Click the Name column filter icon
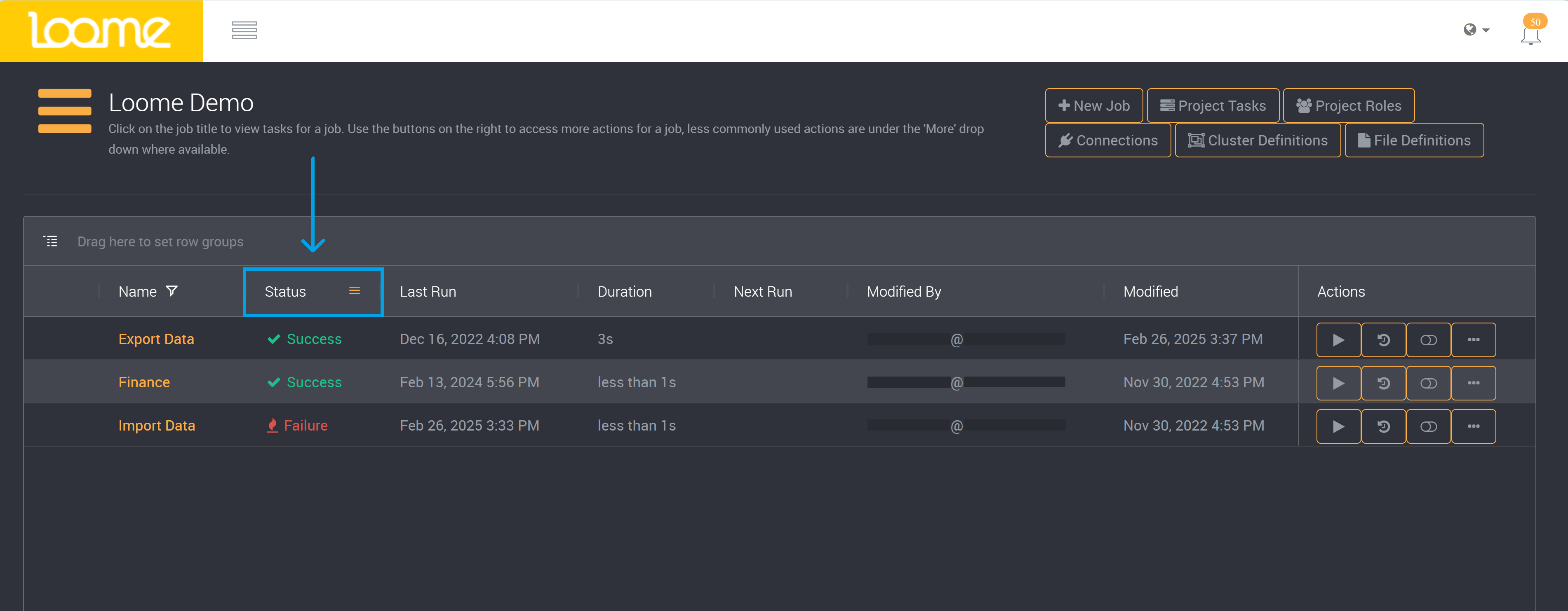 (x=172, y=291)
